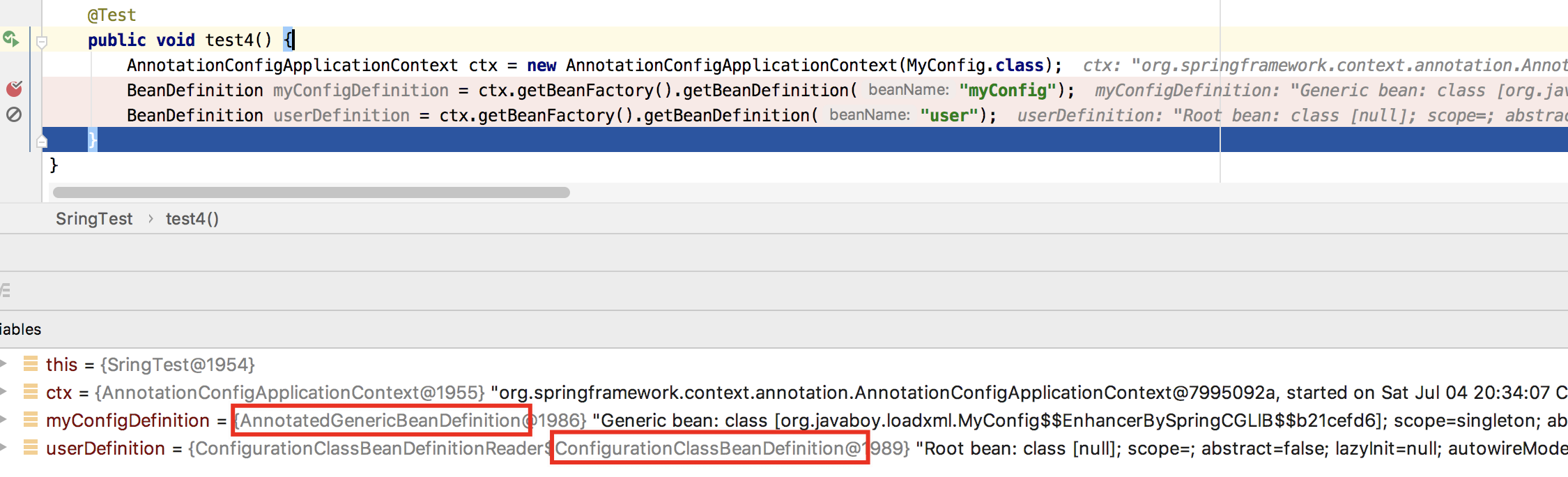The image size is (1568, 477).
Task: Click the object icon beside 'this' variable
Action: pos(31,364)
